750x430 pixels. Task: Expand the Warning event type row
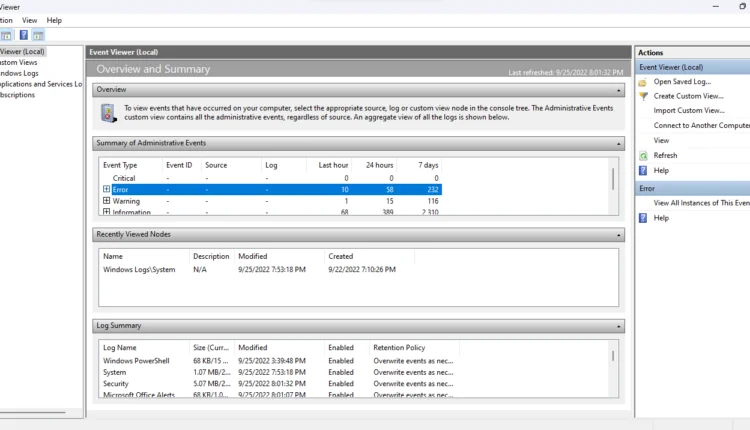[x=106, y=201]
